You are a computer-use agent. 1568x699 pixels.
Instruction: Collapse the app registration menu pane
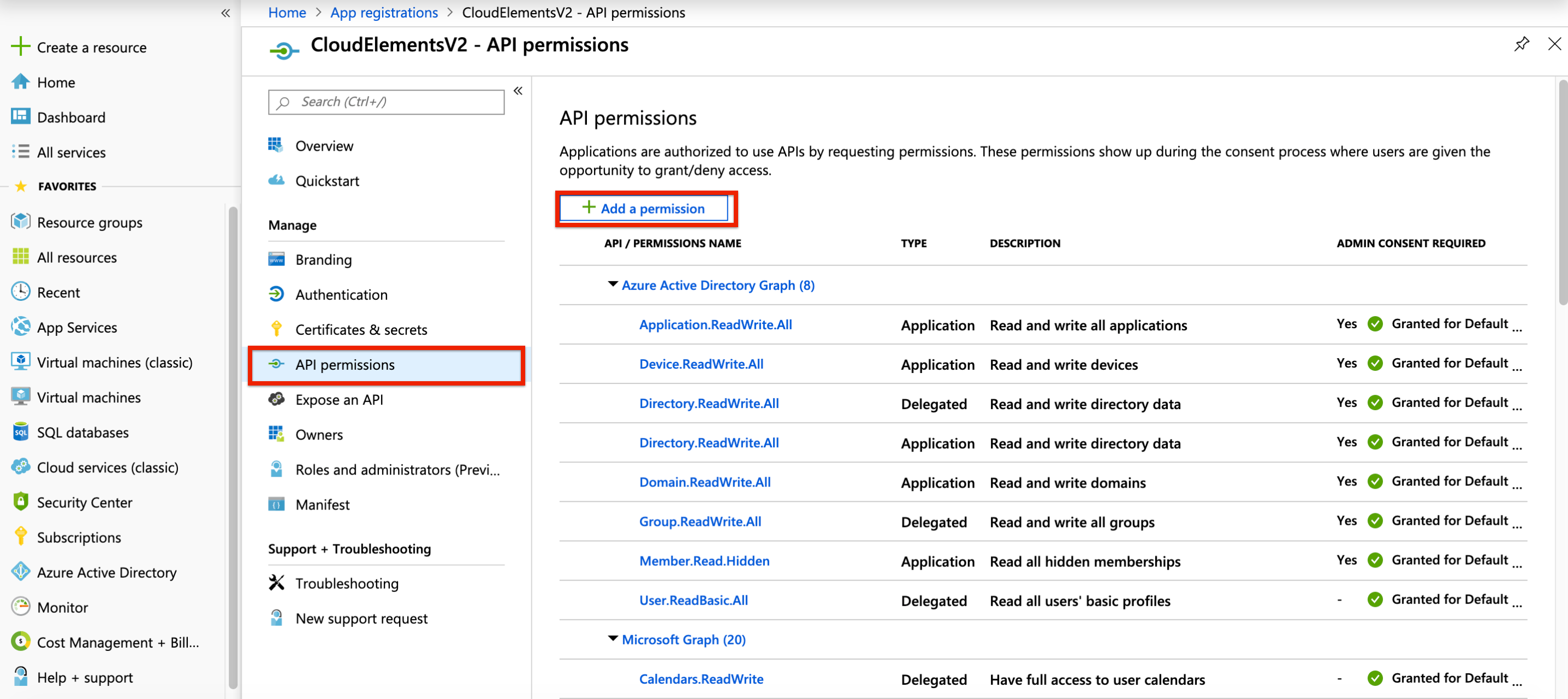point(518,91)
